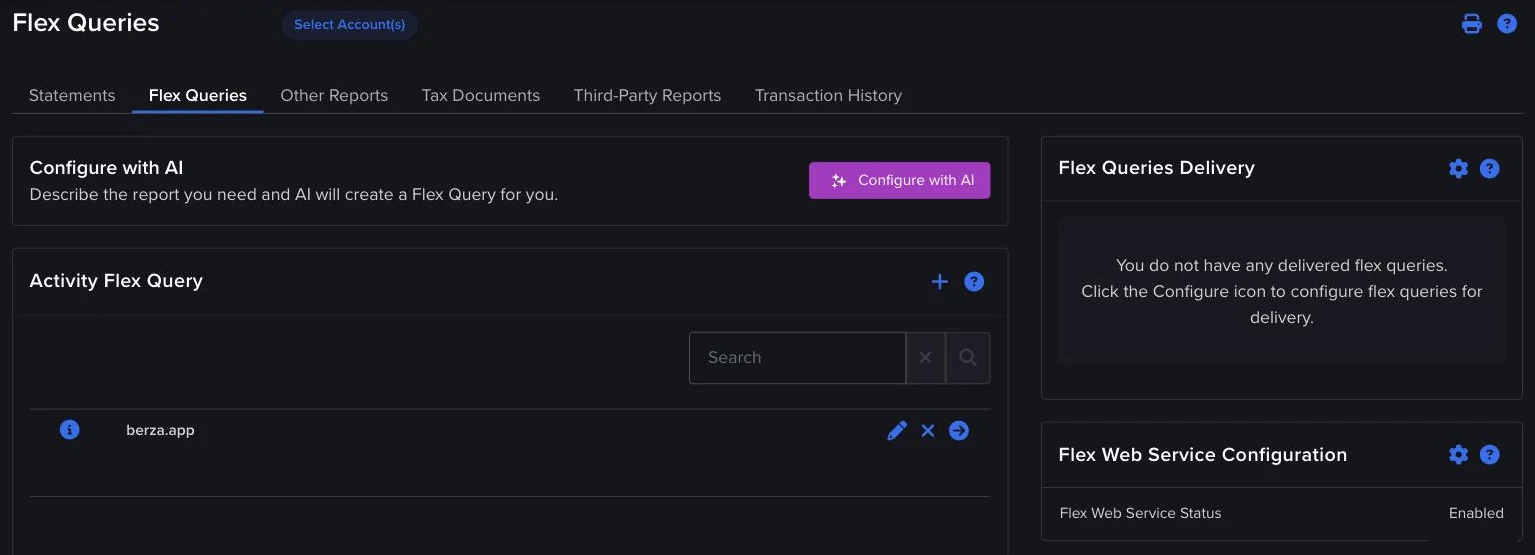Viewport: 1535px width, 555px height.
Task: Click the 'Describe the report you need' text
Action: (294, 195)
